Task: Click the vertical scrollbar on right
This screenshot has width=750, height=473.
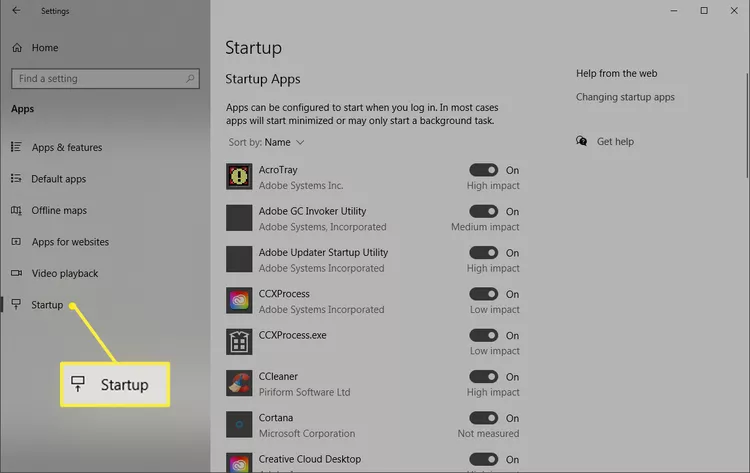Action: click(747, 125)
